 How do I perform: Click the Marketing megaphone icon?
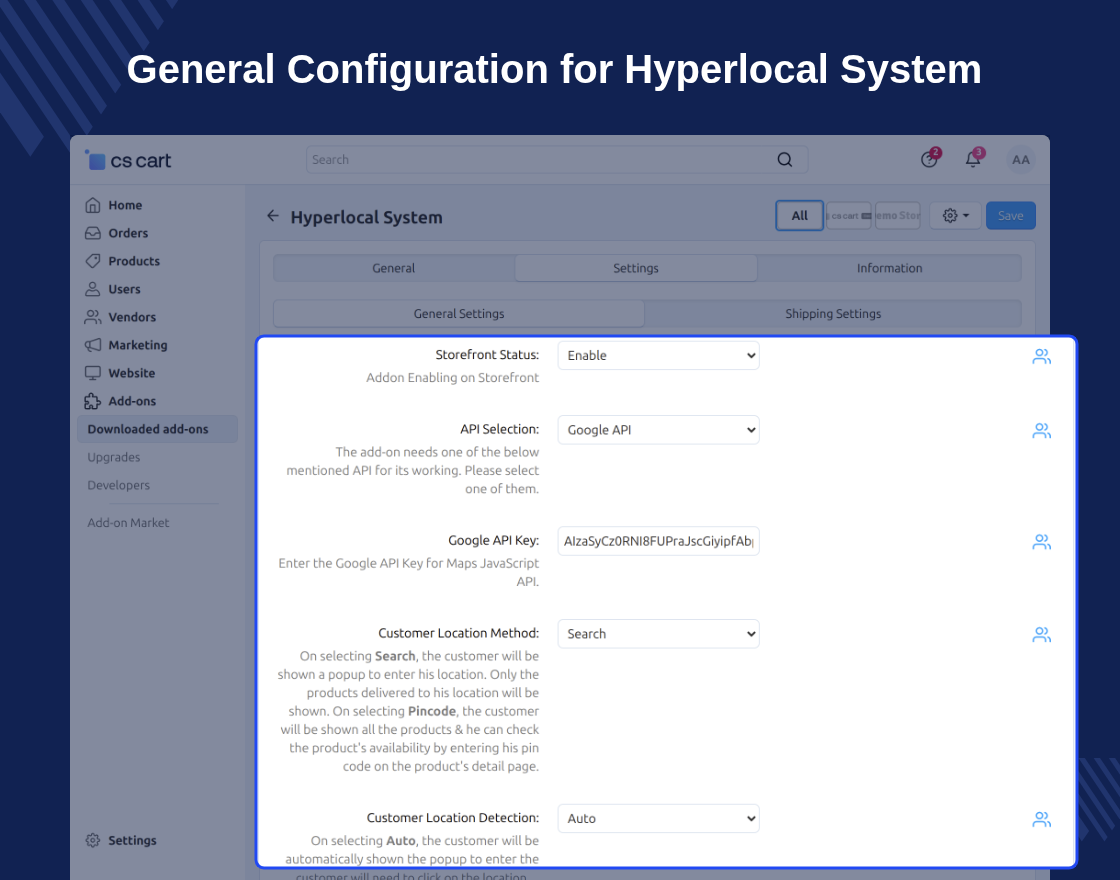(93, 345)
